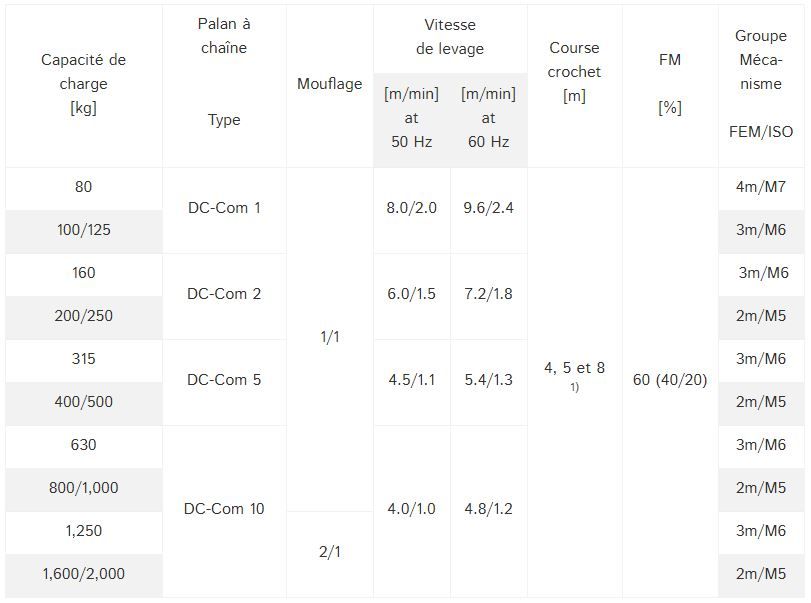Click the "Capacité de charge [kg]" column header

coord(84,84)
